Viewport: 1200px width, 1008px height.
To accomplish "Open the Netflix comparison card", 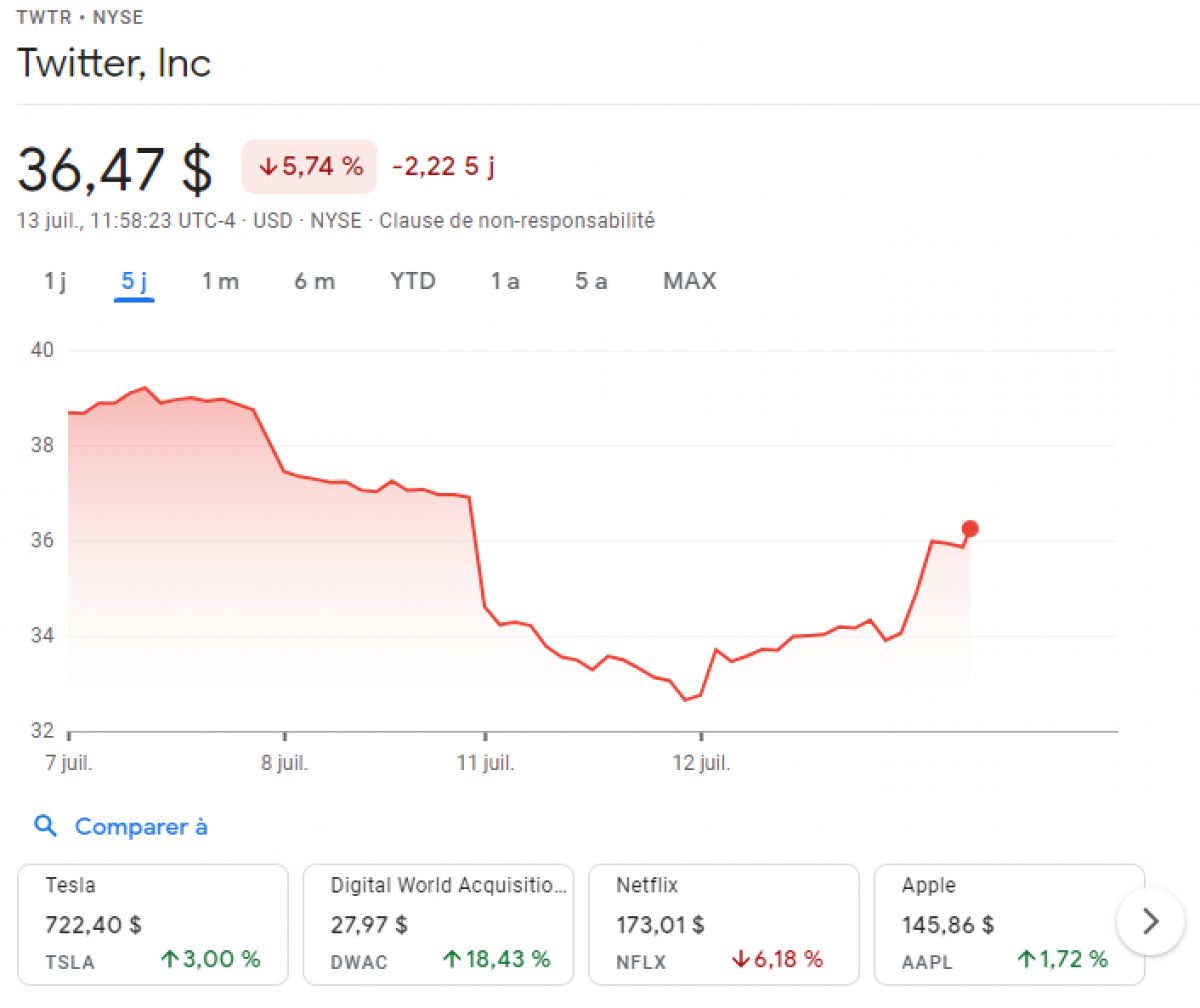I will point(724,922).
